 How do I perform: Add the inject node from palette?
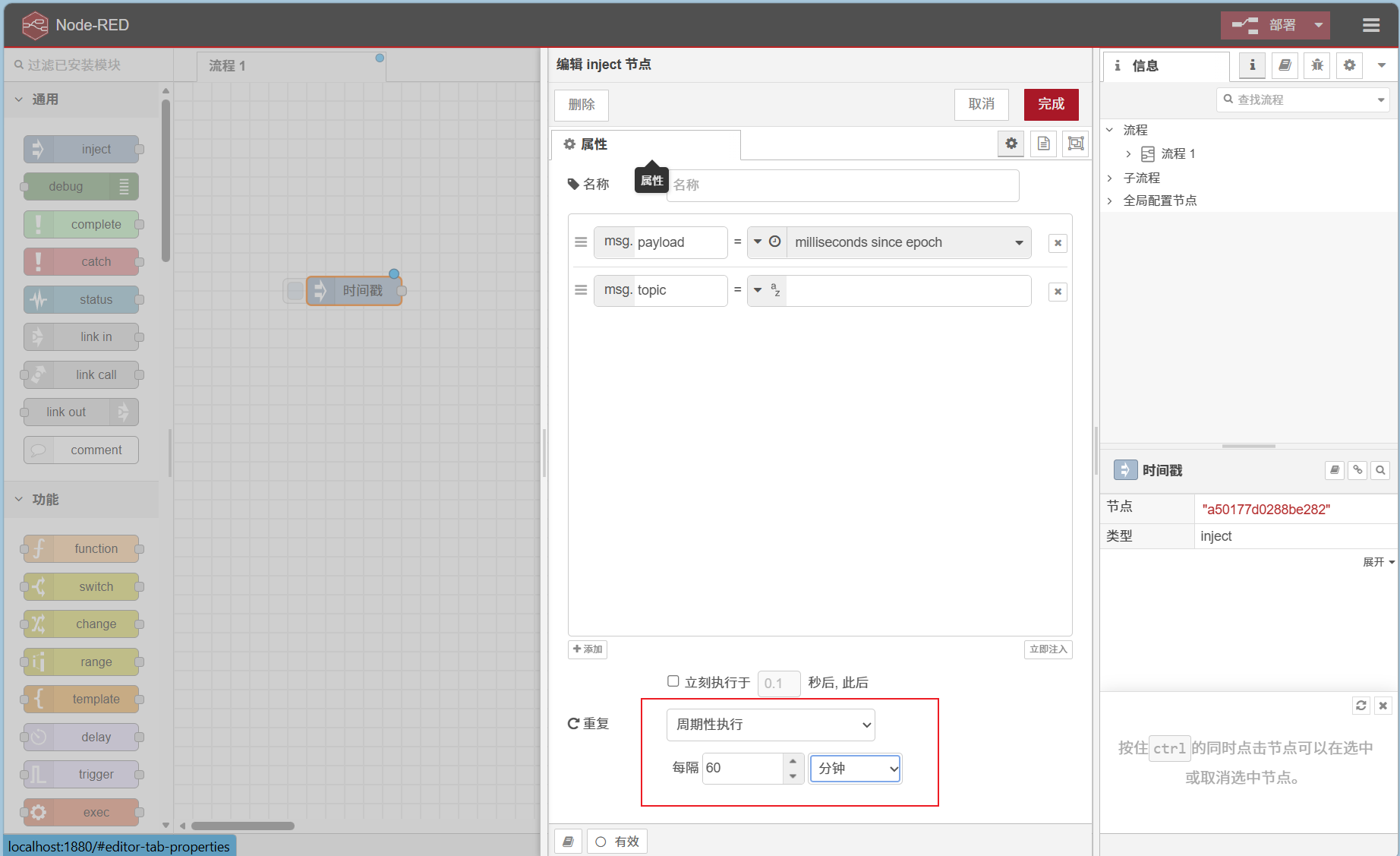pos(82,150)
